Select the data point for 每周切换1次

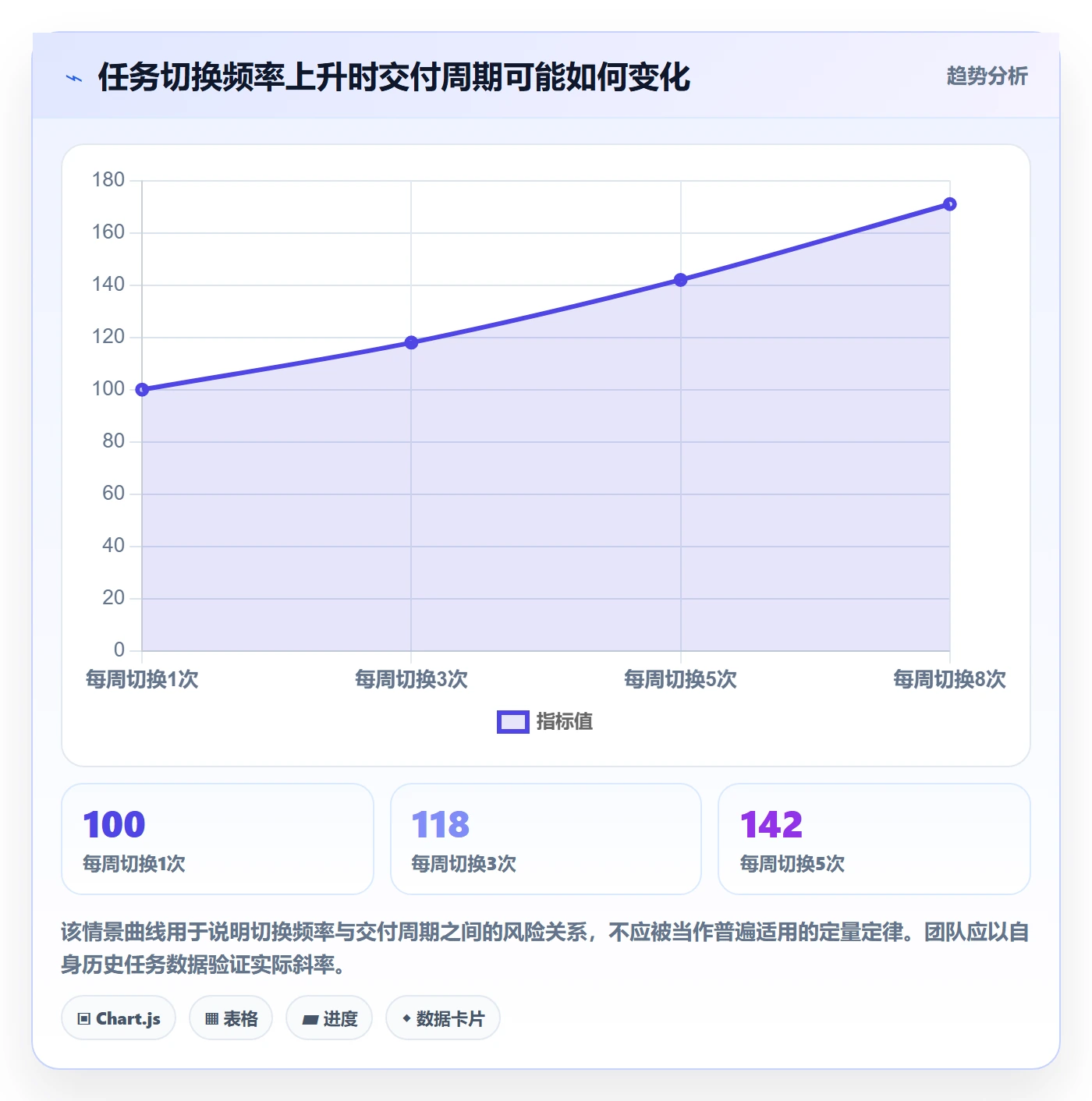[142, 390]
